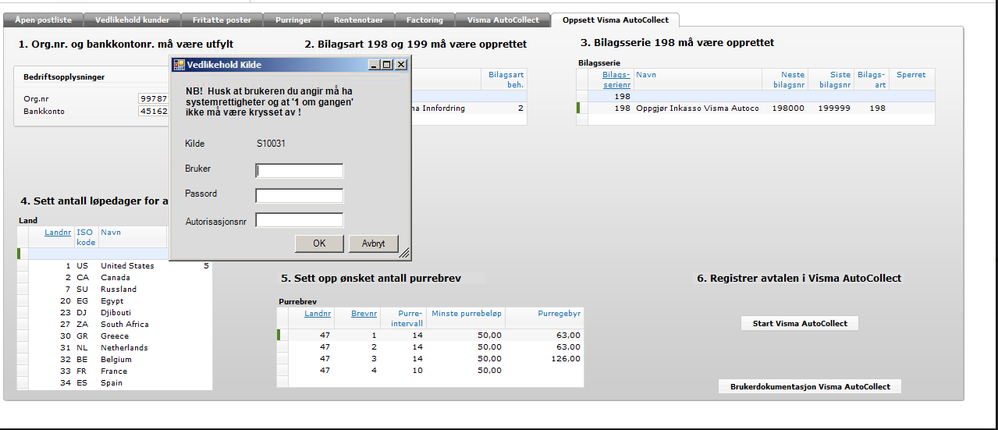Switch to the Factoring tab

[x=425, y=20]
